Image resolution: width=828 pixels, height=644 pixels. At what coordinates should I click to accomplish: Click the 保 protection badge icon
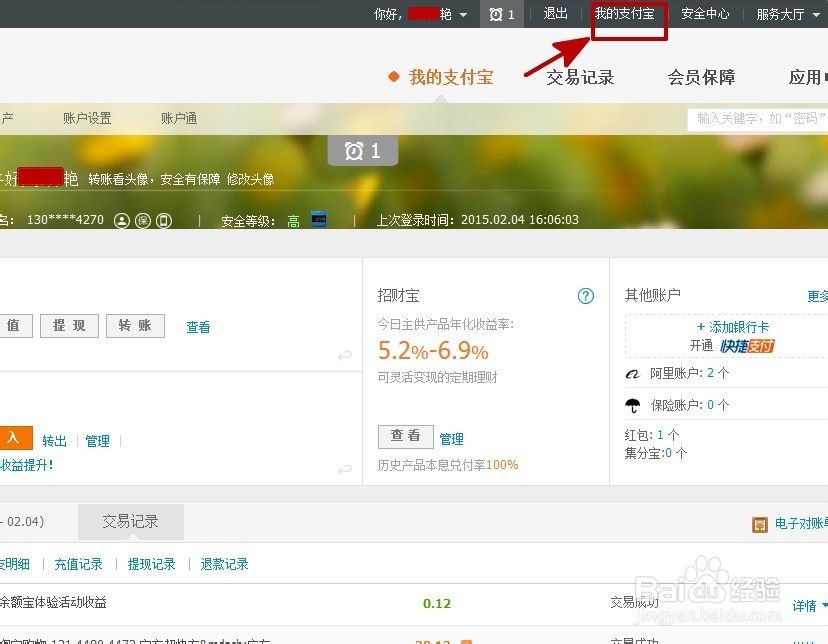(x=143, y=220)
